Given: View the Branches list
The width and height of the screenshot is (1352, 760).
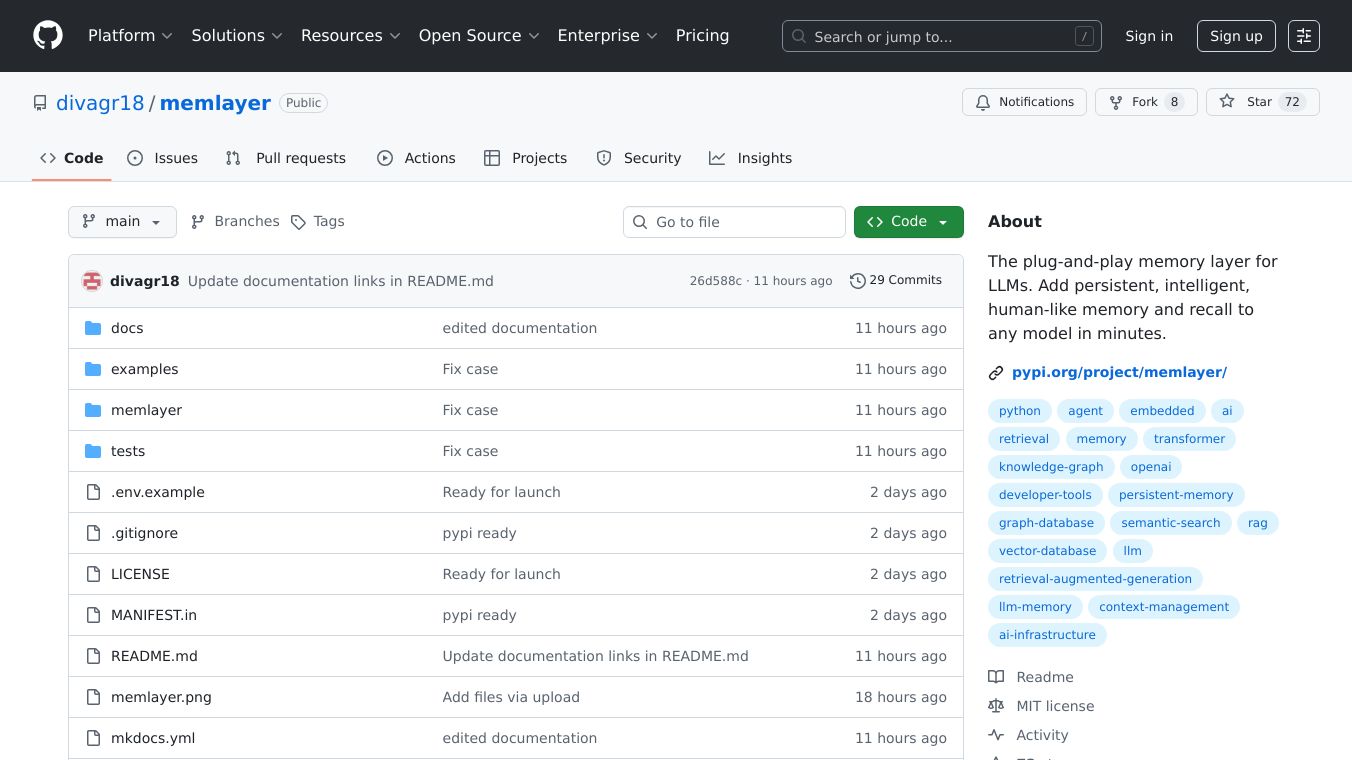Looking at the screenshot, I should (x=236, y=222).
